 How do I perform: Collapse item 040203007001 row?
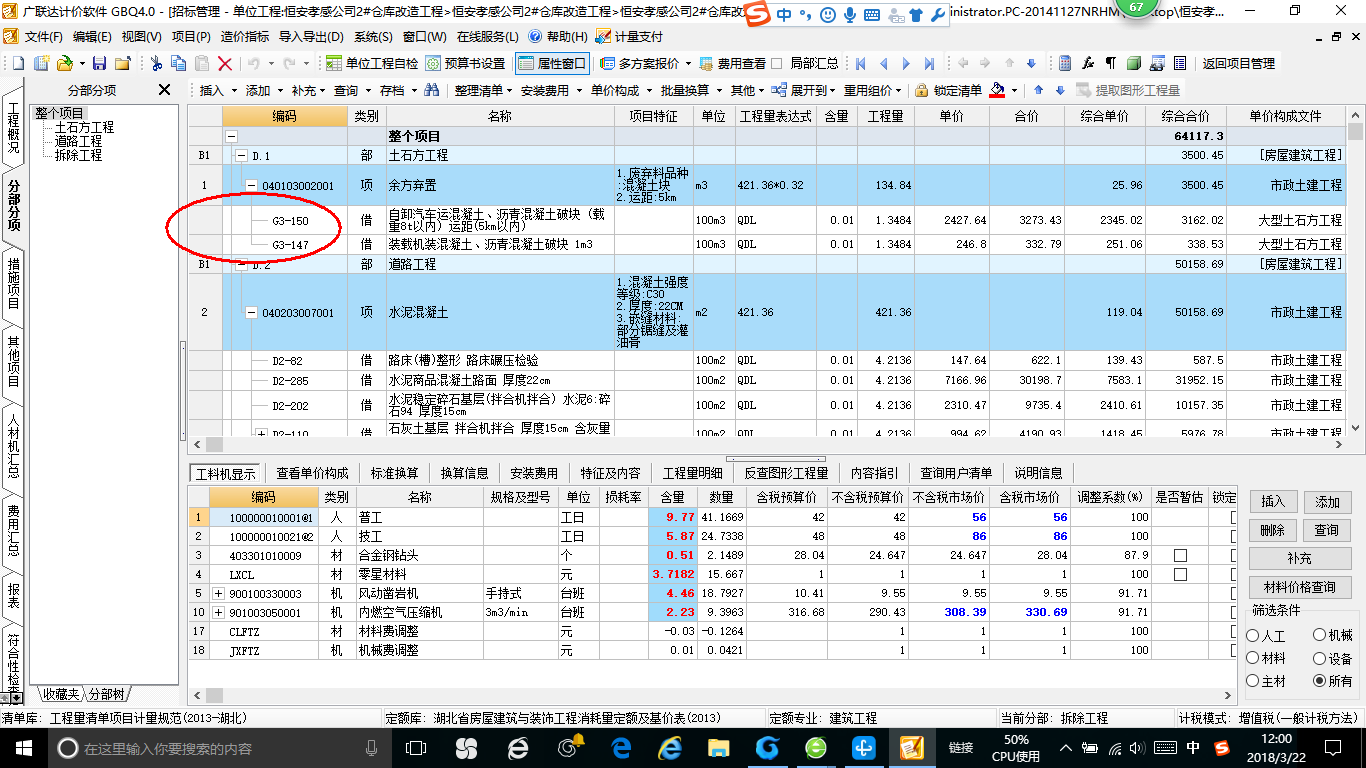coord(252,313)
